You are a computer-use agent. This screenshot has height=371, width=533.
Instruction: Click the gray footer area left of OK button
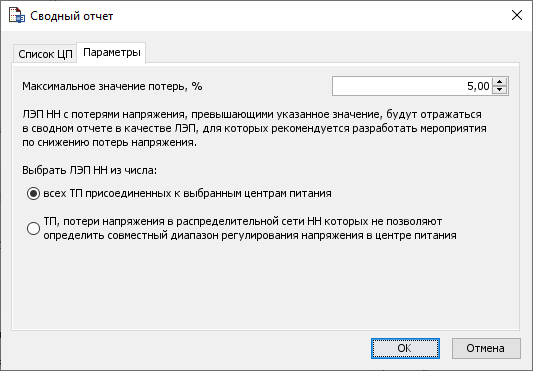pyautogui.click(x=190, y=349)
